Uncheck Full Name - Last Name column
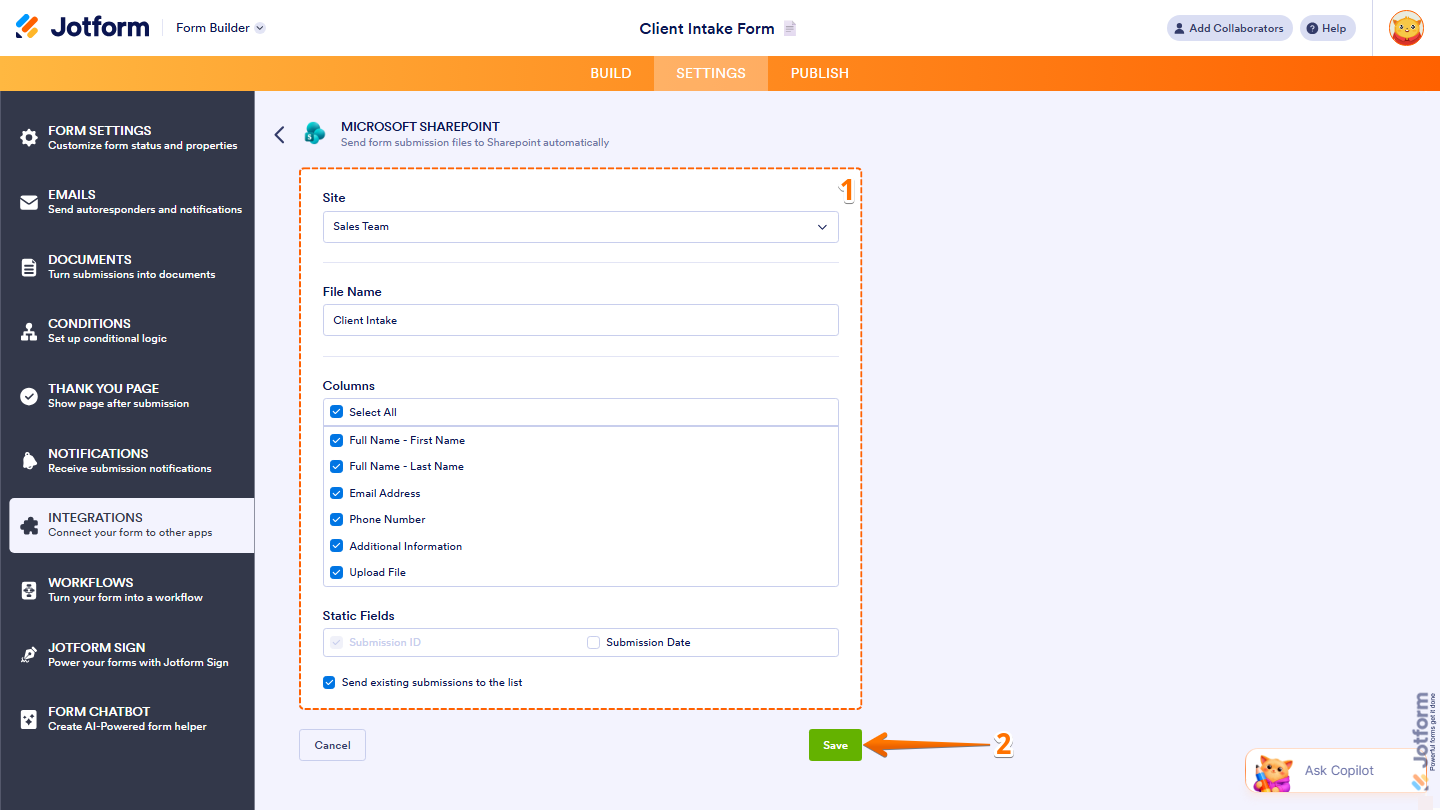Image resolution: width=1440 pixels, height=810 pixels. (336, 466)
